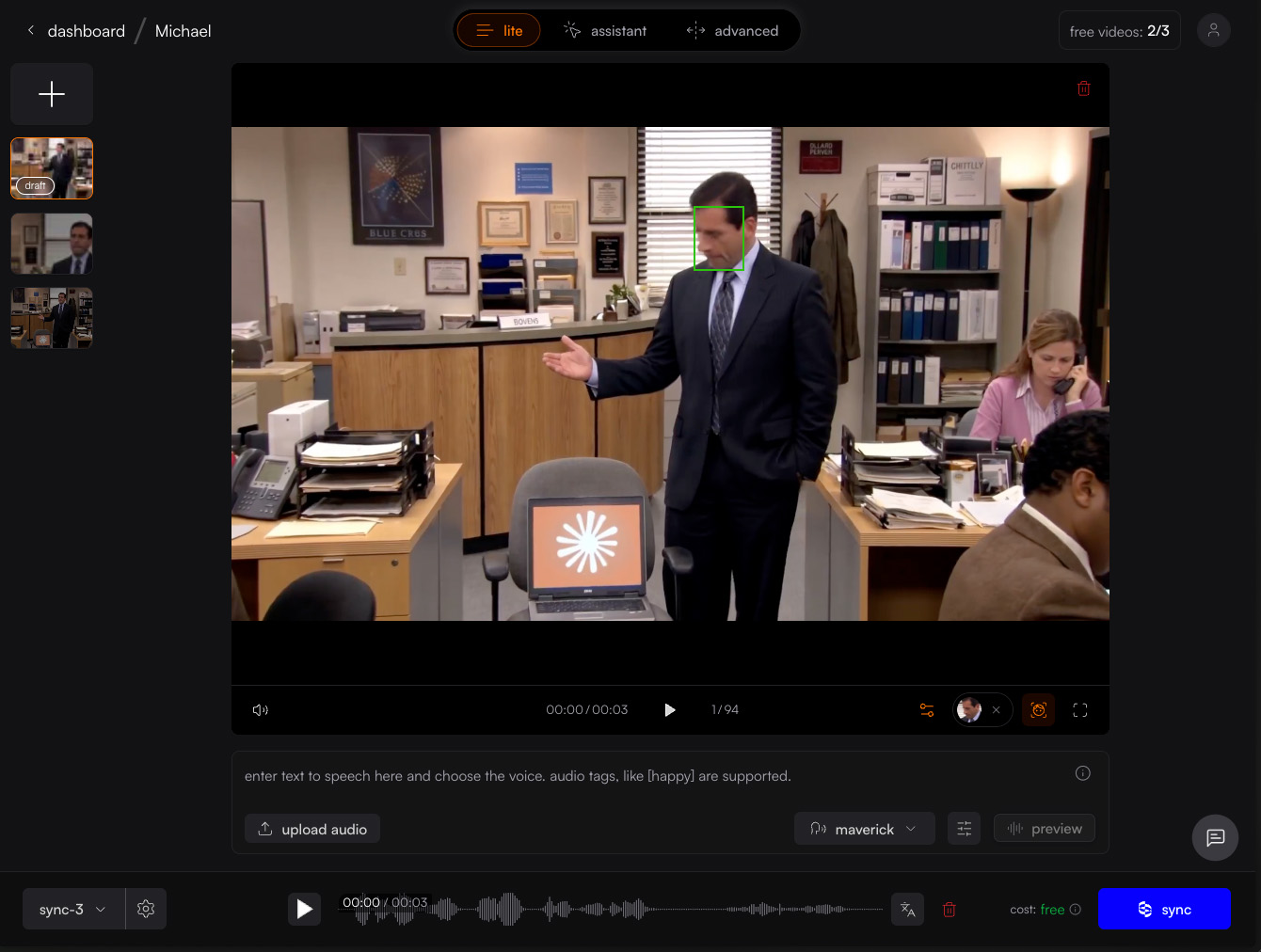This screenshot has height=952, width=1261.
Task: Open the maverick voice dropdown
Action: coord(864,829)
